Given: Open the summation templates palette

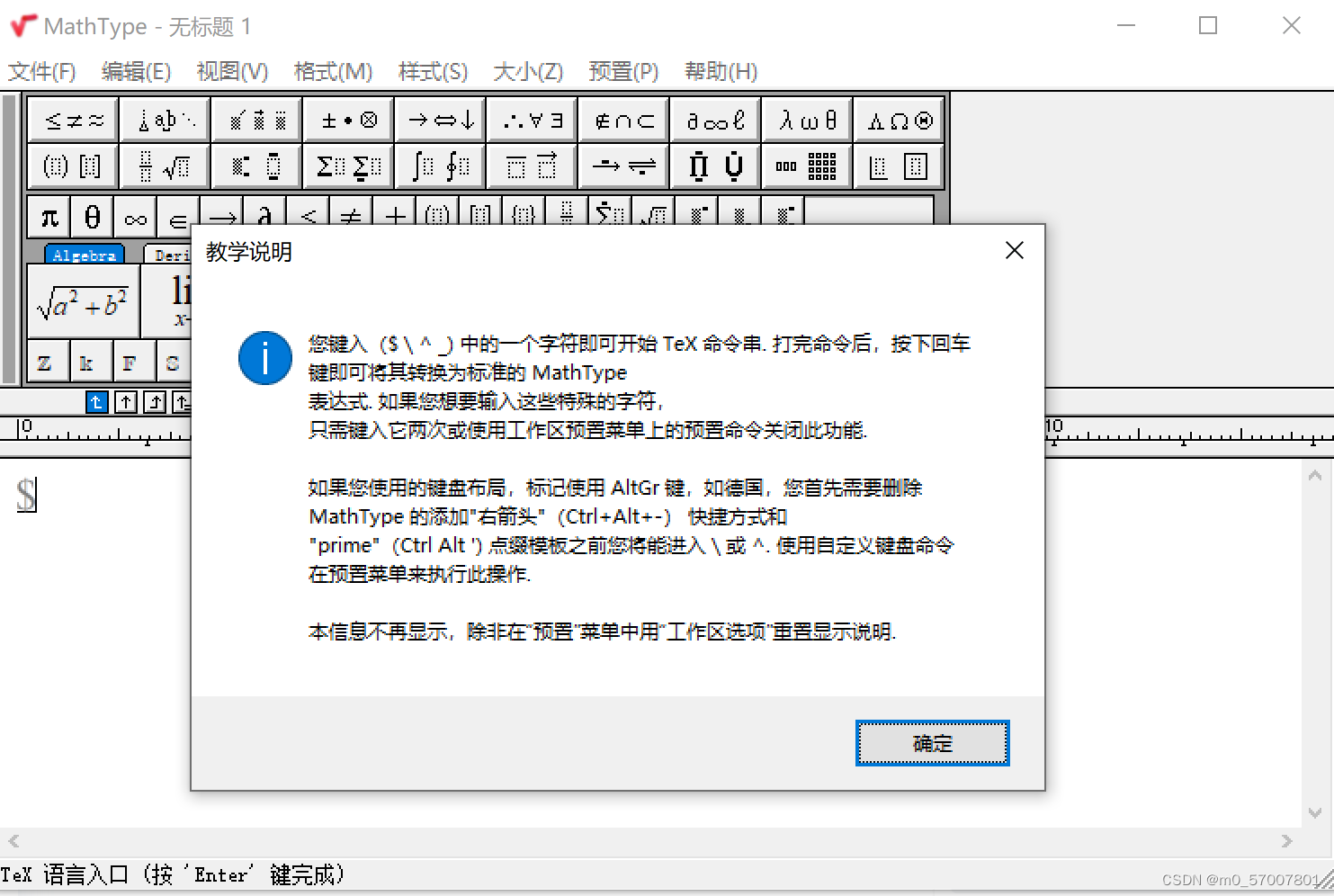Looking at the screenshot, I should click(350, 166).
